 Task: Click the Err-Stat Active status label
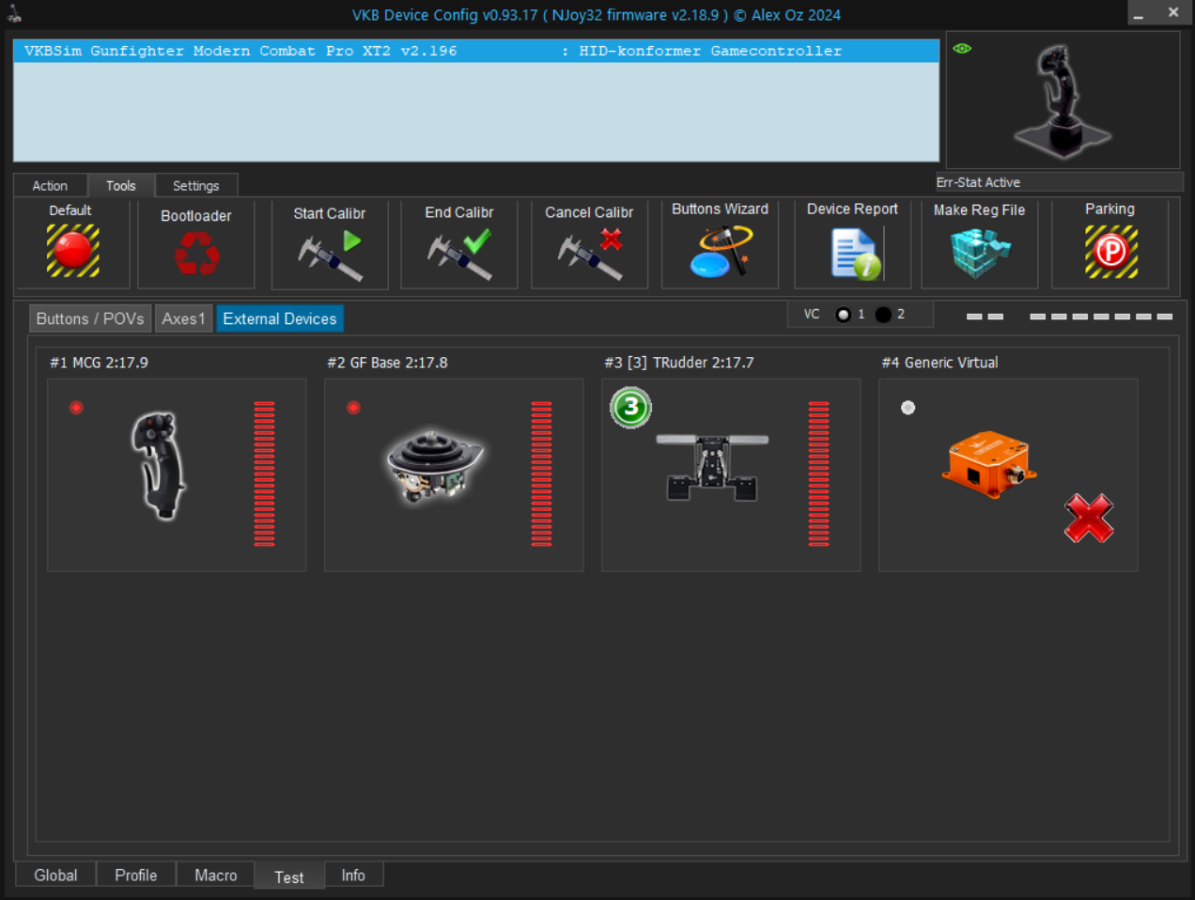pyautogui.click(x=978, y=182)
